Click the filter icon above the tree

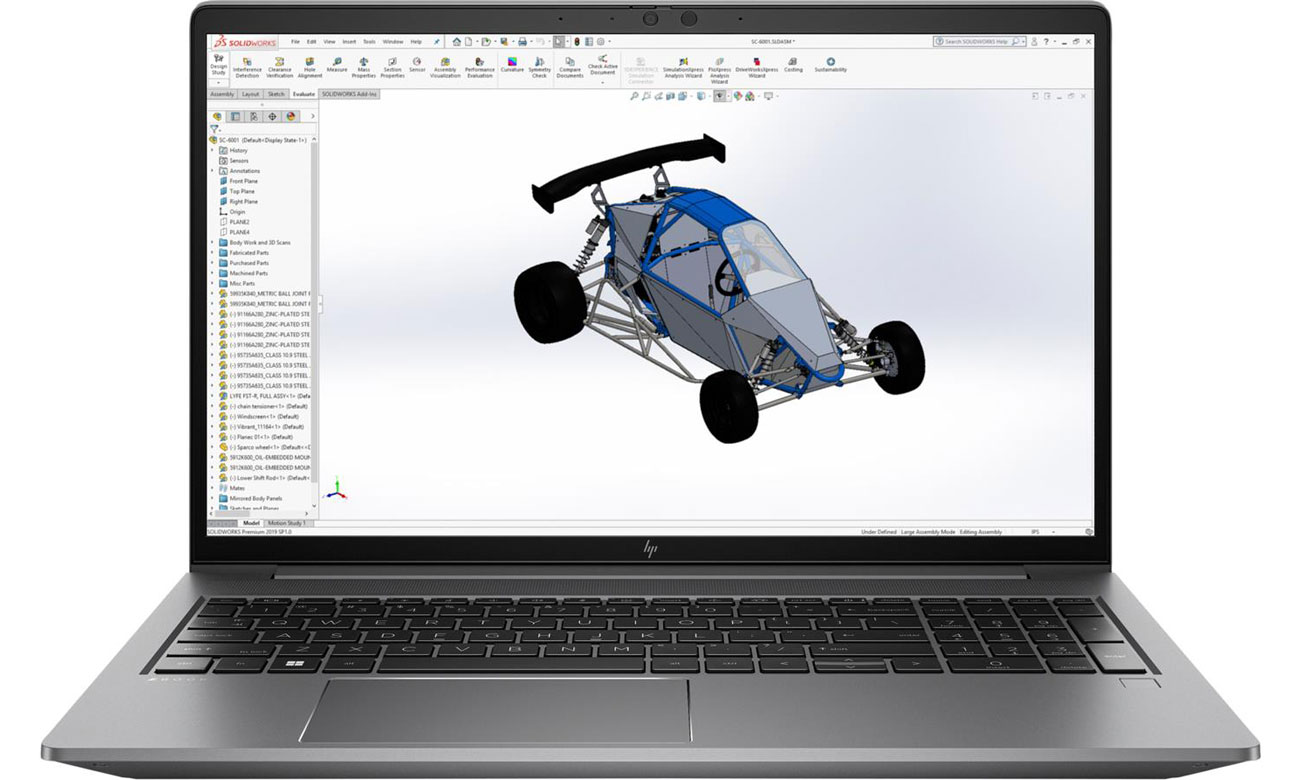pyautogui.click(x=216, y=129)
